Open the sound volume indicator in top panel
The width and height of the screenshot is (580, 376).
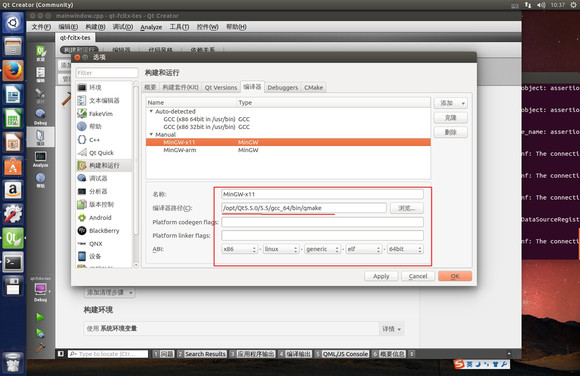pyautogui.click(x=541, y=5)
